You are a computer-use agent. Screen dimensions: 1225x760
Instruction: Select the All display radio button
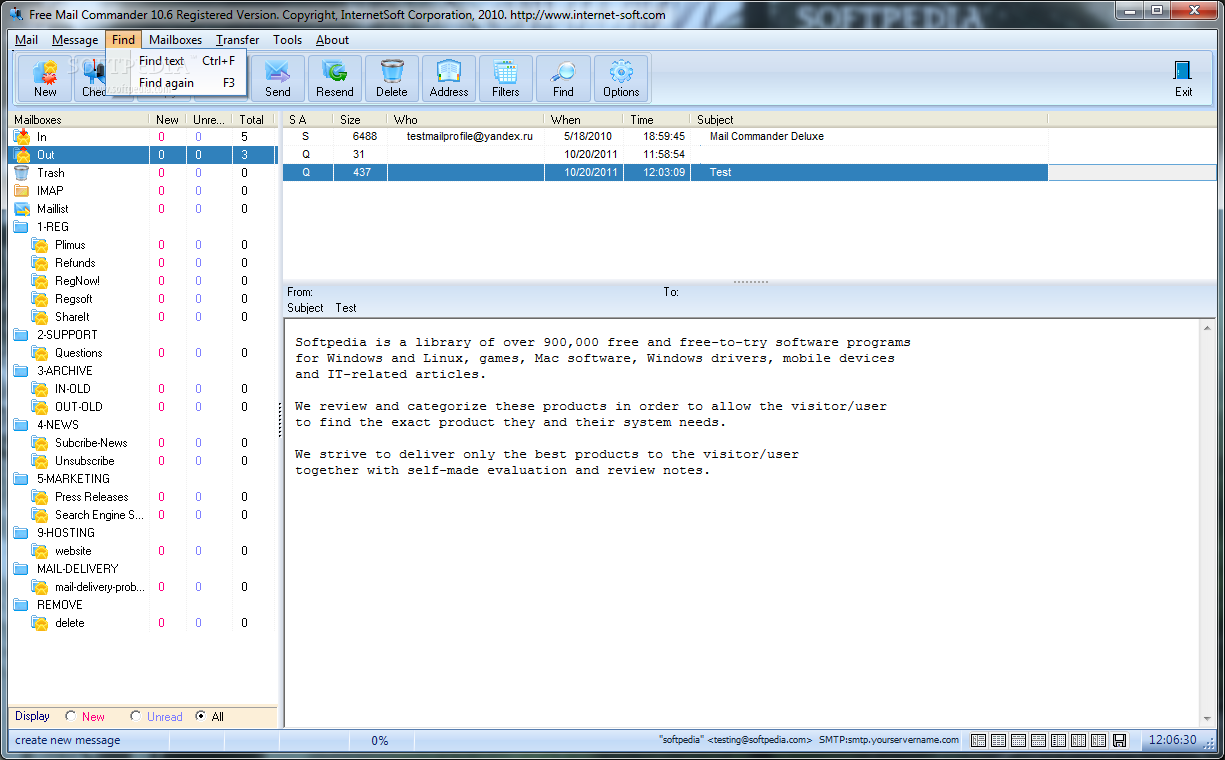click(x=201, y=716)
